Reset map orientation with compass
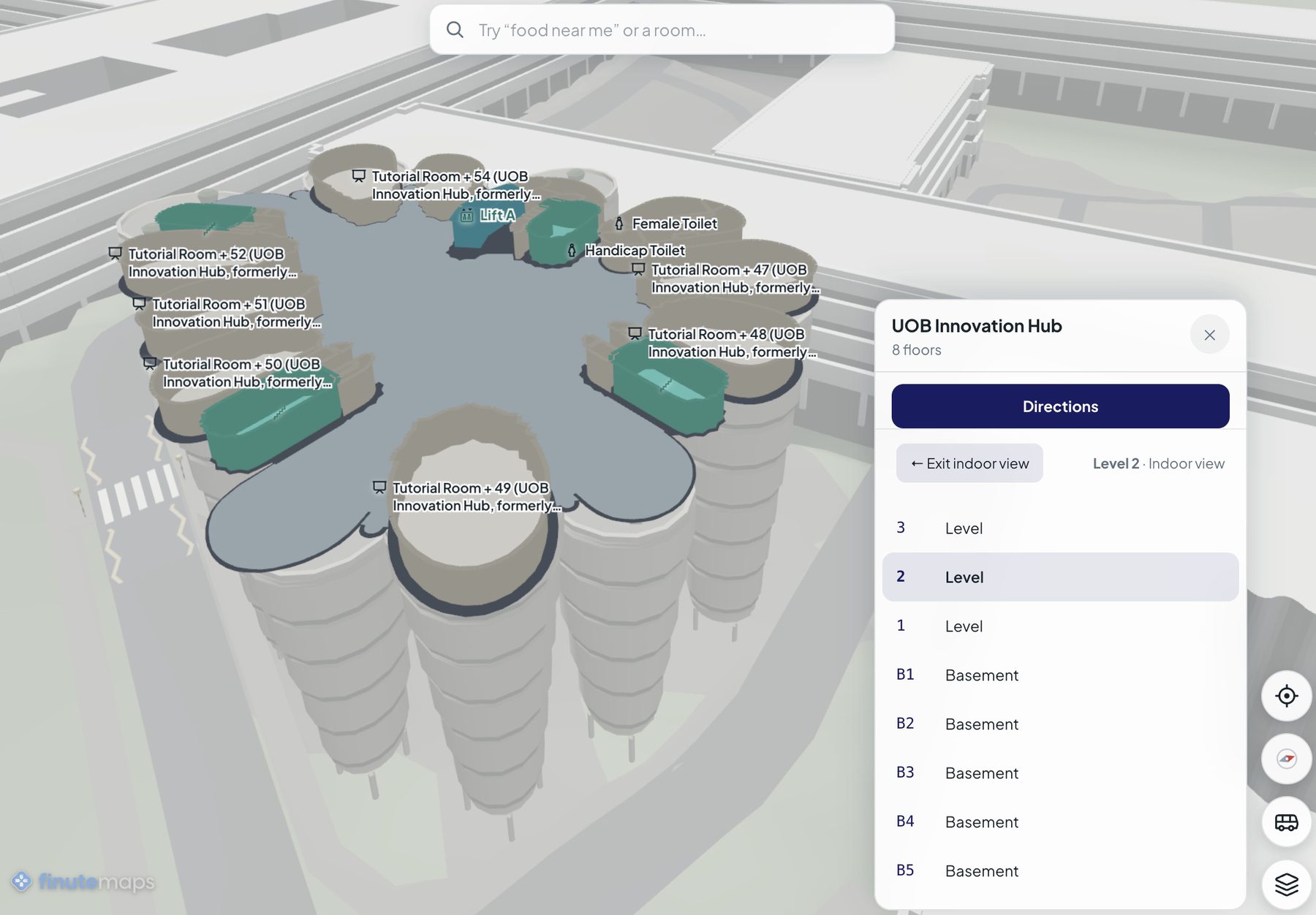This screenshot has height=915, width=1316. [1286, 759]
